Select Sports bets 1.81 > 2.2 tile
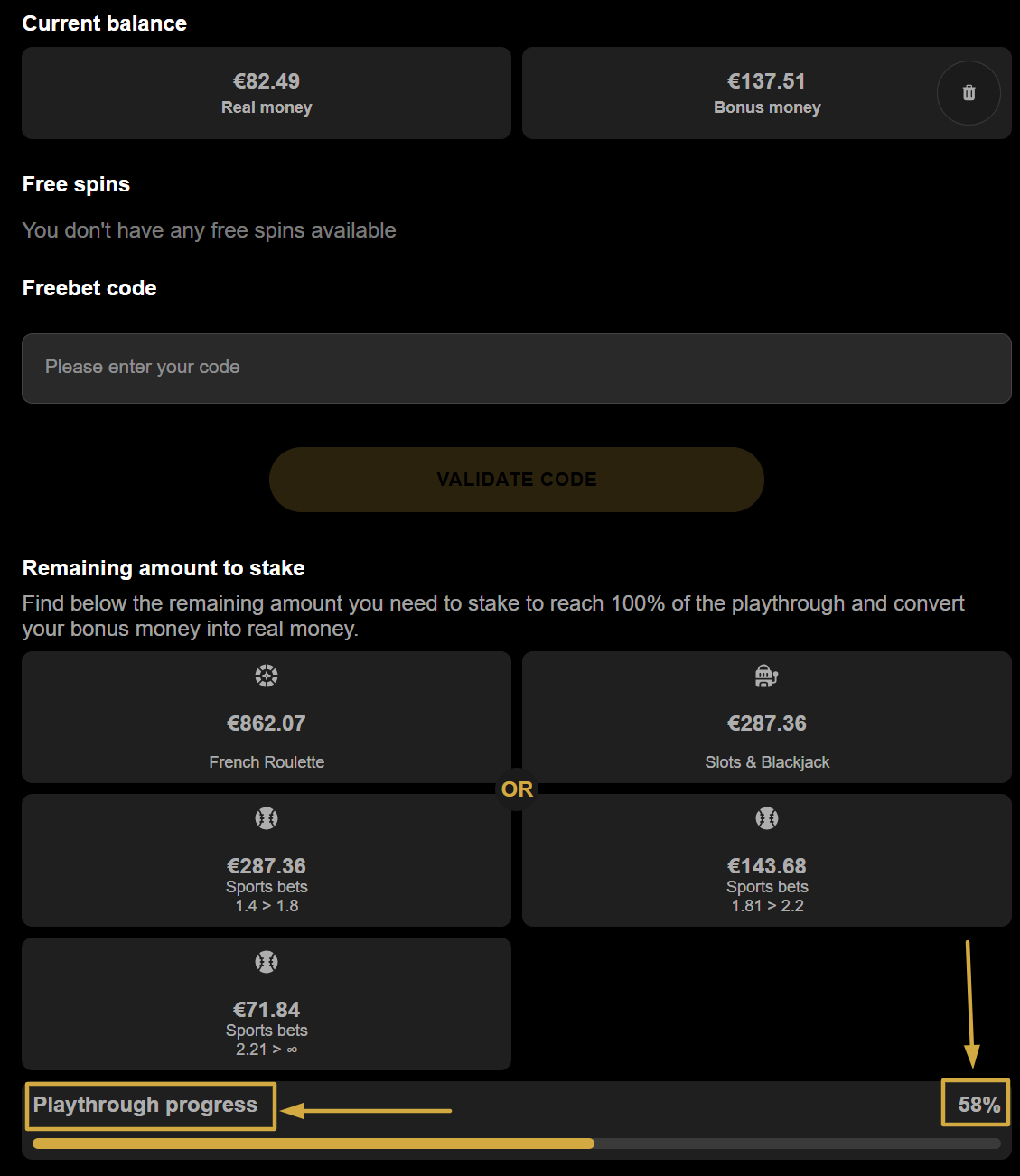 pos(767,860)
